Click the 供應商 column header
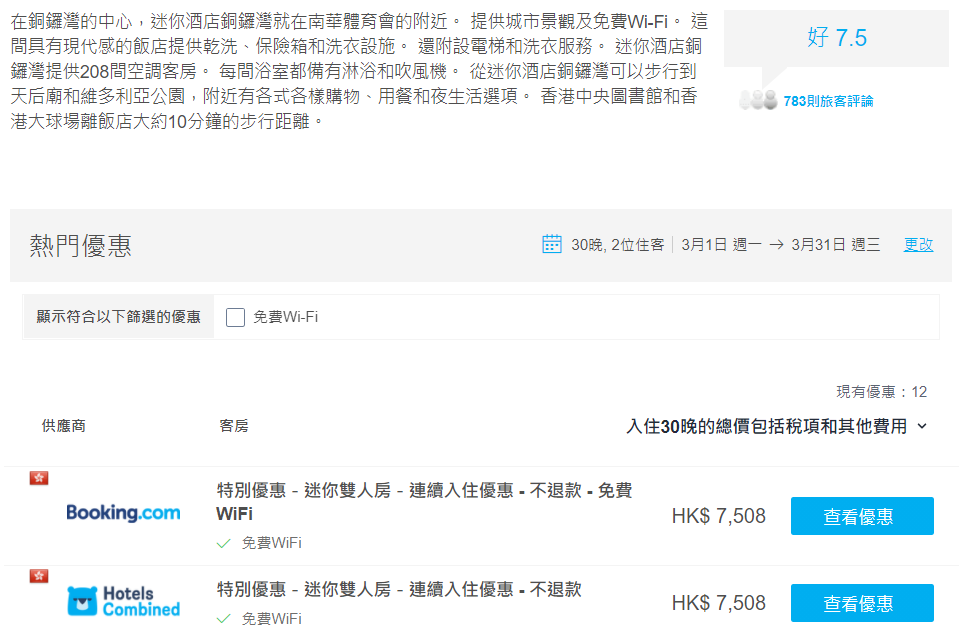 tap(64, 426)
